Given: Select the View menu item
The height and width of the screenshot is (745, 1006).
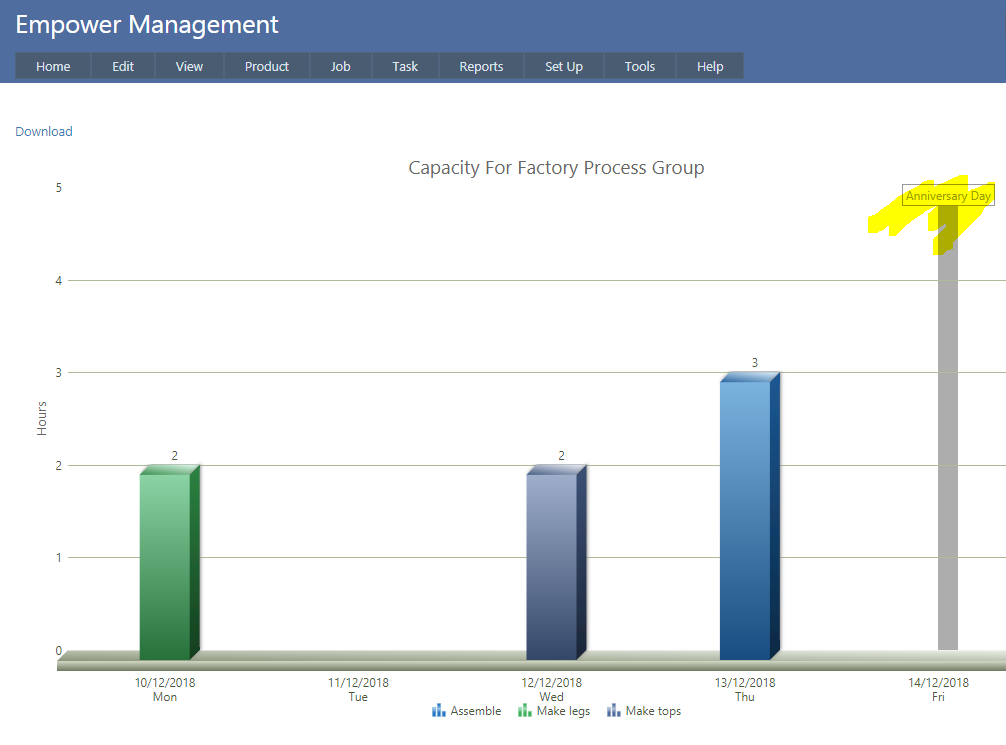Looking at the screenshot, I should tap(189, 66).
